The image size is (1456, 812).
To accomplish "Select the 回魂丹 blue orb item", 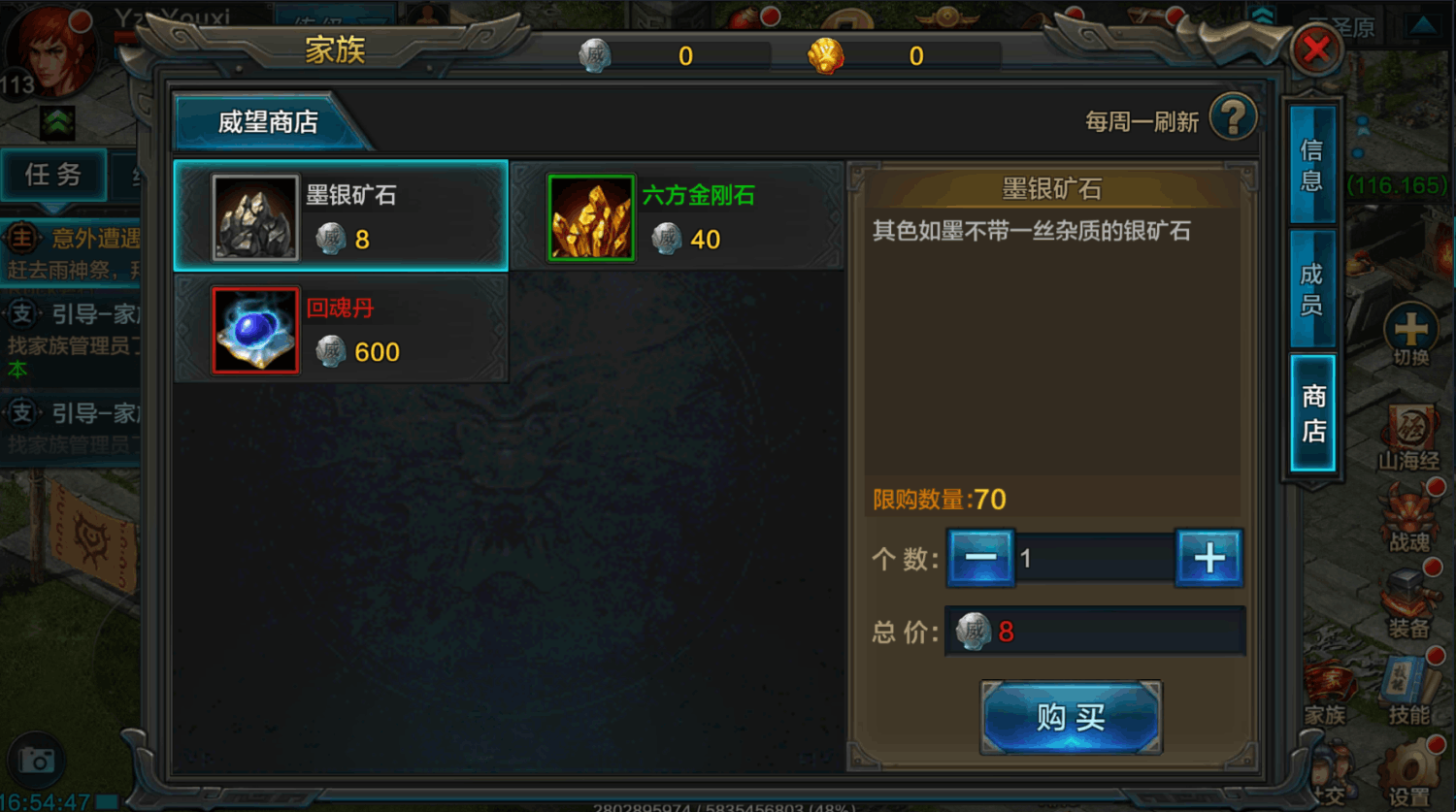I will coord(341,329).
